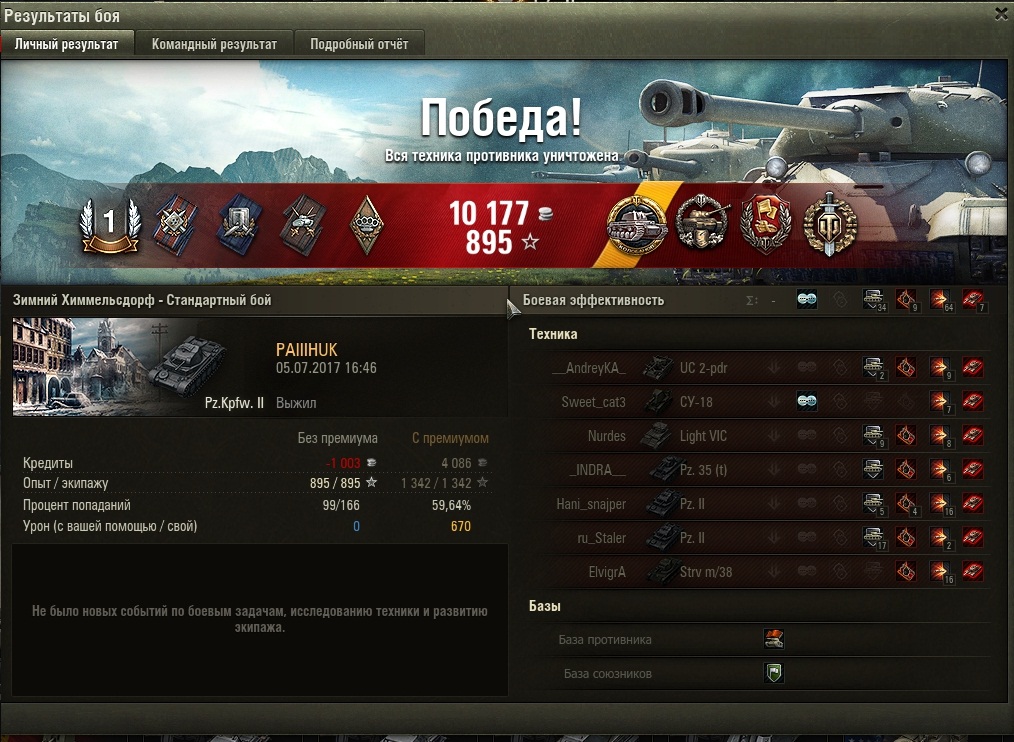Viewport: 1014px width, 742px height.
Task: Click the allied base defense shield icon
Action: tap(773, 673)
